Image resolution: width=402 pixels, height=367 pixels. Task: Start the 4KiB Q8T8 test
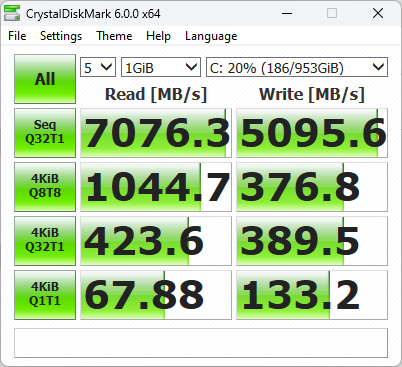point(45,187)
